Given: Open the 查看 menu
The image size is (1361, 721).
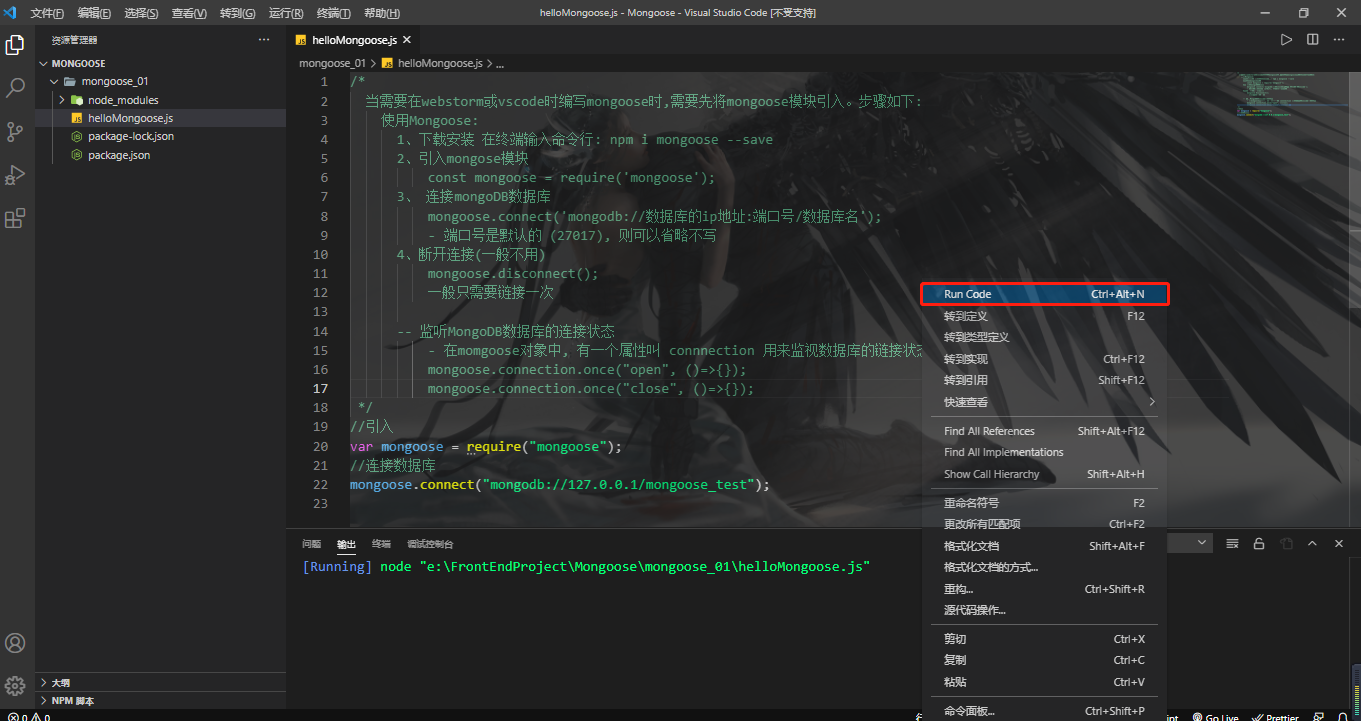Looking at the screenshot, I should point(189,13).
